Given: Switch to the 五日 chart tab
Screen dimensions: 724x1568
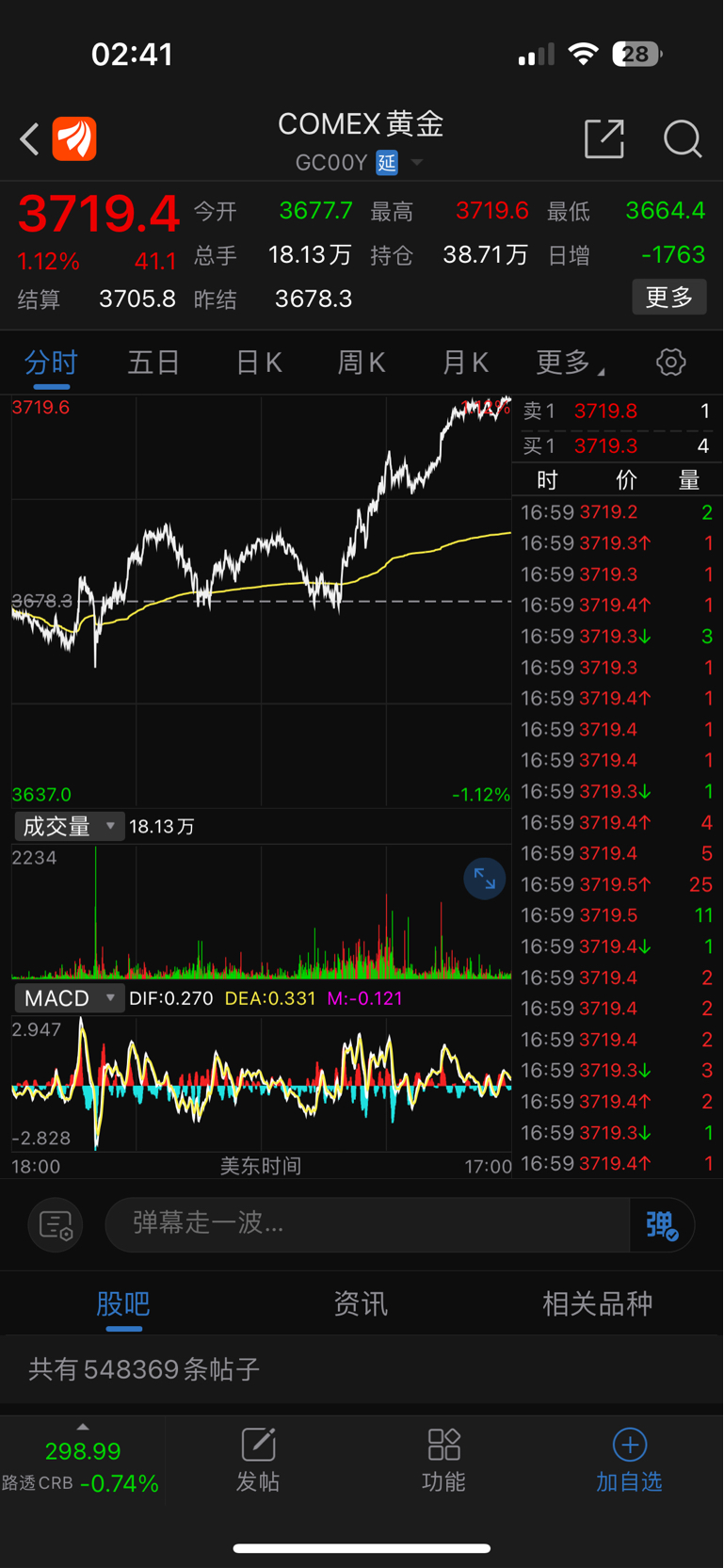Looking at the screenshot, I should coord(153,363).
